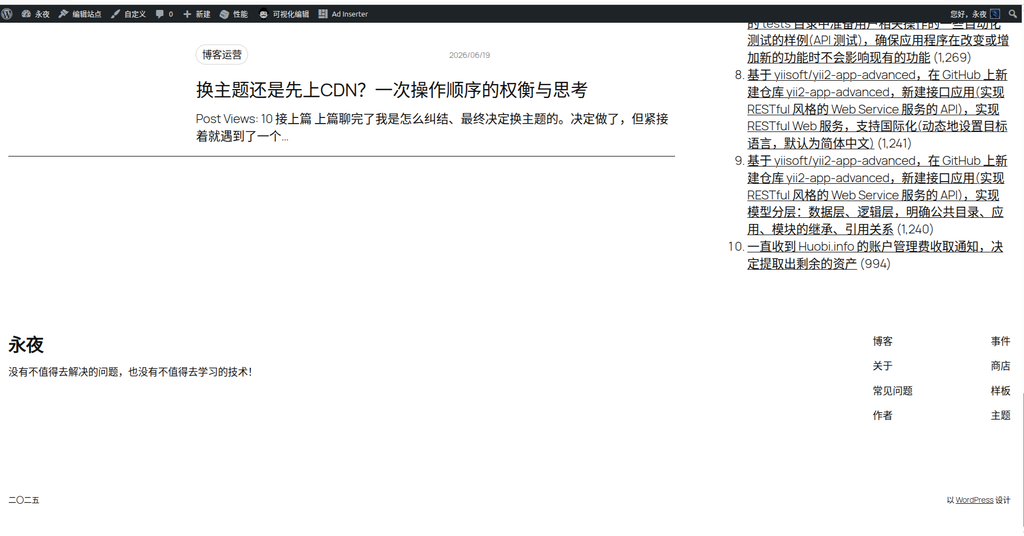Click the search magnifier icon
Image resolution: width=1024 pixels, height=536 pixels.
pos(1013,14)
